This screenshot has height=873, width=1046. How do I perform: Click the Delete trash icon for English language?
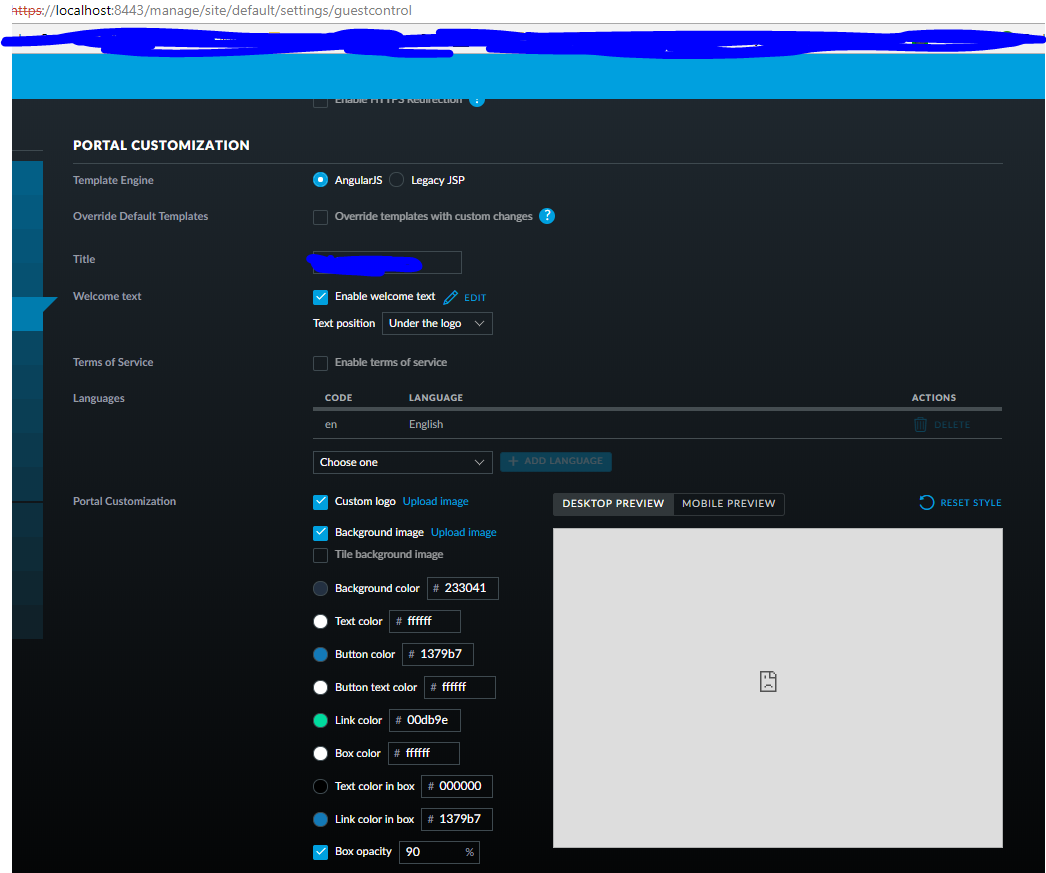pyautogui.click(x=919, y=424)
